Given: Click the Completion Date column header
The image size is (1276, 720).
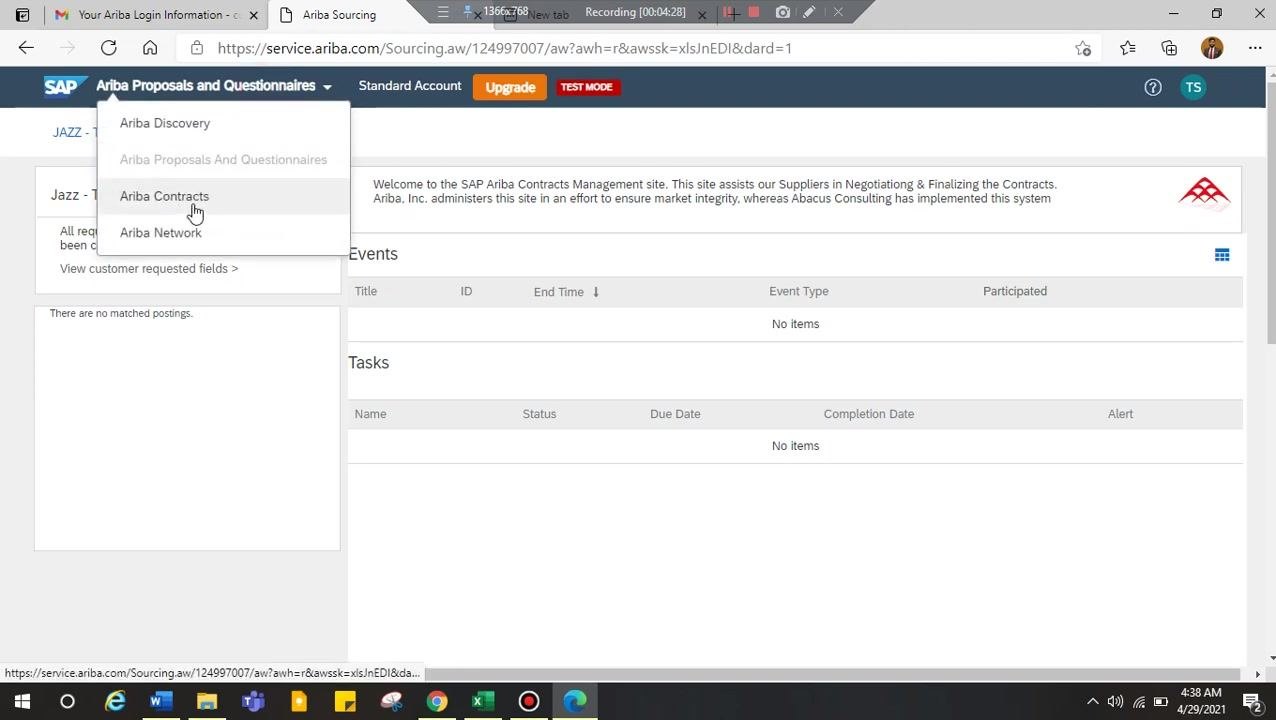Looking at the screenshot, I should [869, 414].
